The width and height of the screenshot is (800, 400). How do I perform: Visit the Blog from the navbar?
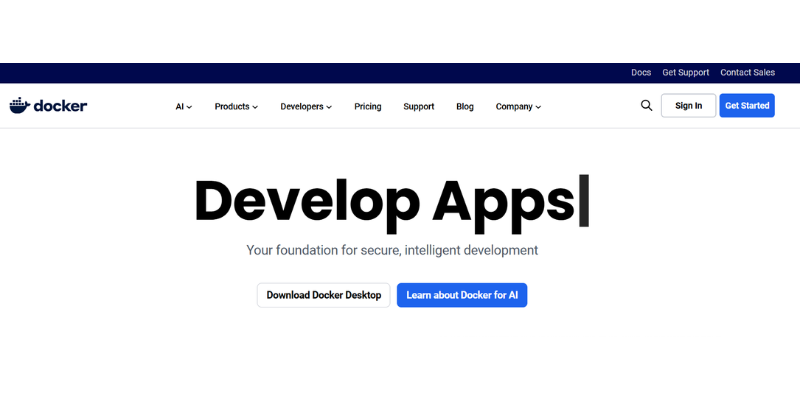point(465,106)
